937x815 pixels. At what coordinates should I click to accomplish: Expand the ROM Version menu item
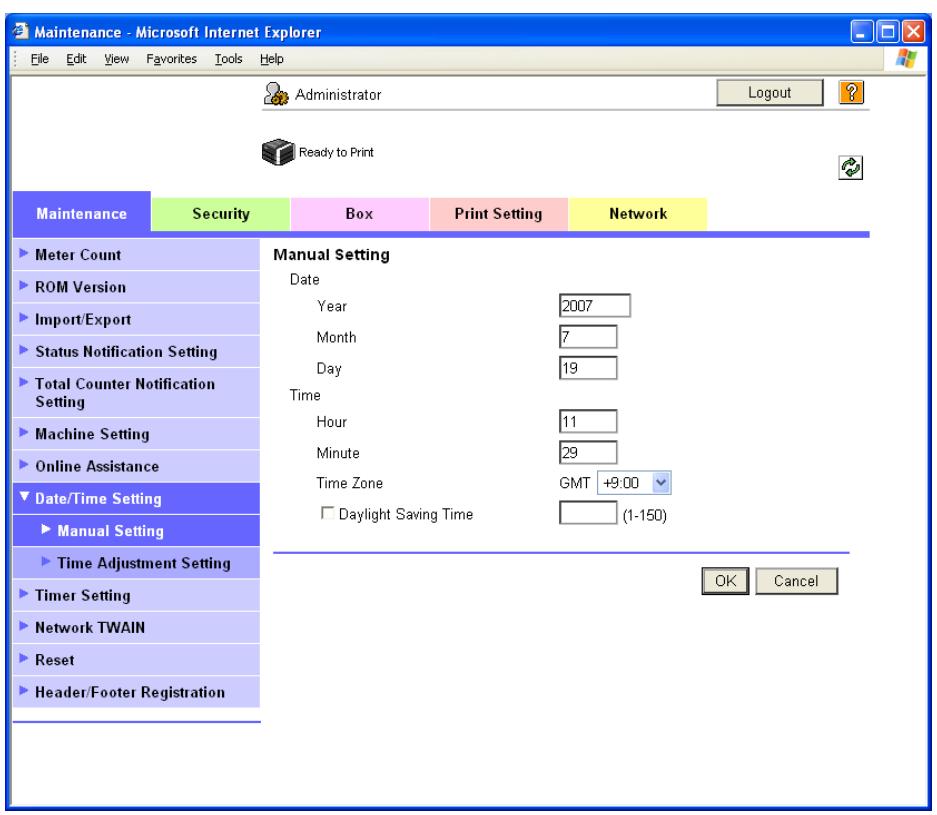click(x=136, y=287)
